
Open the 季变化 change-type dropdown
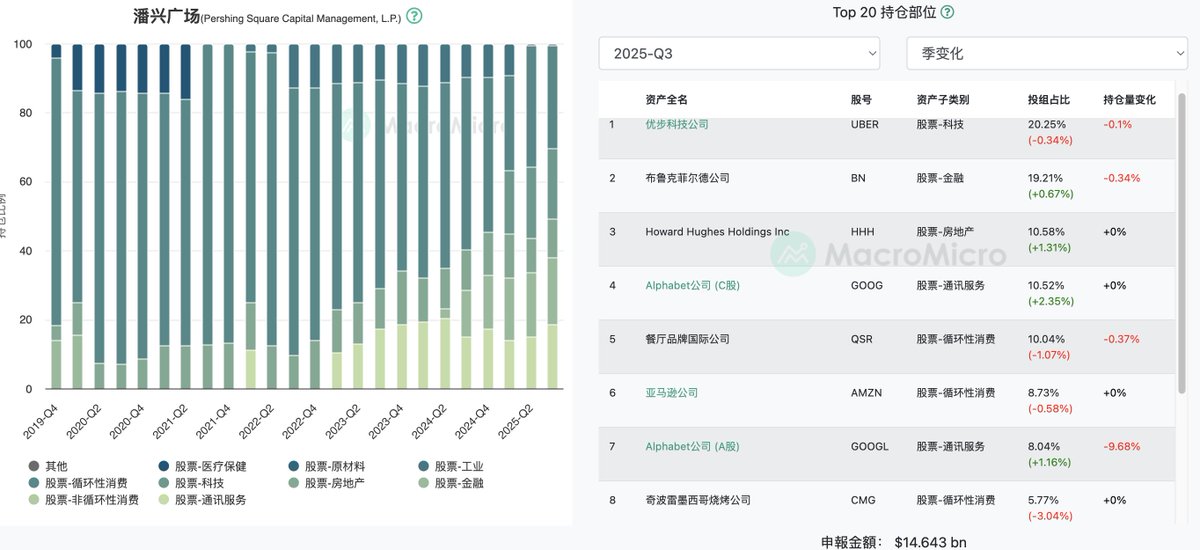coord(1047,53)
